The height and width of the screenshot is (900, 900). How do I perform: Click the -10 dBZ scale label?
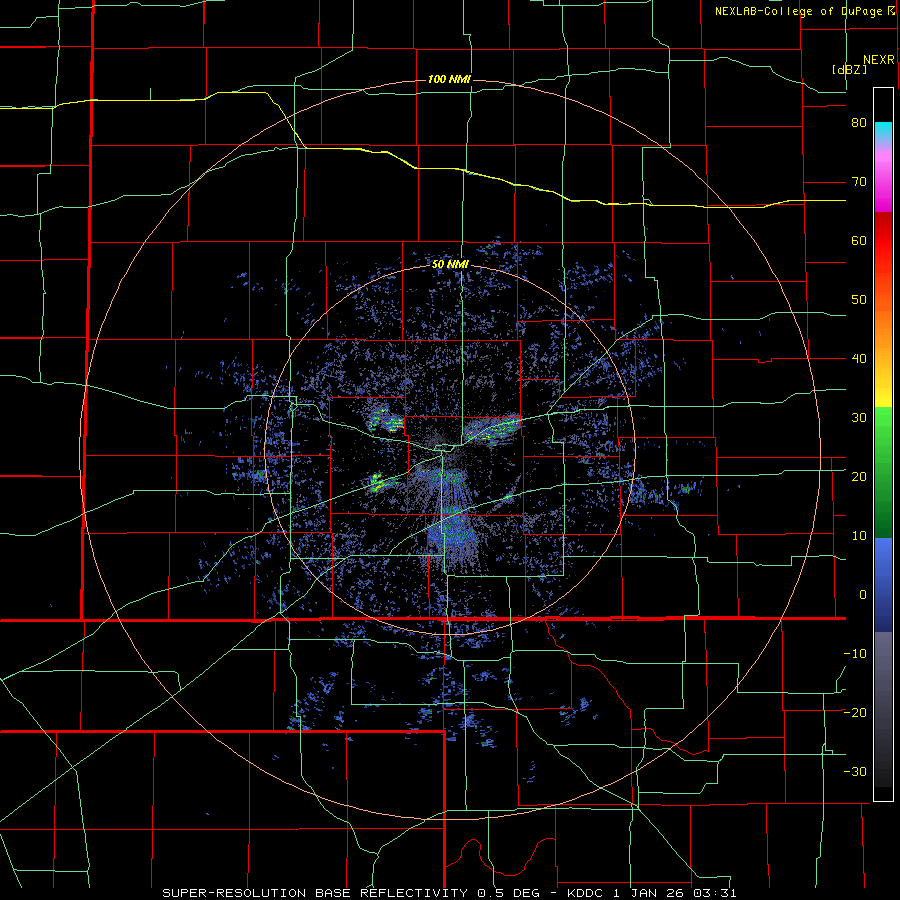[855, 654]
